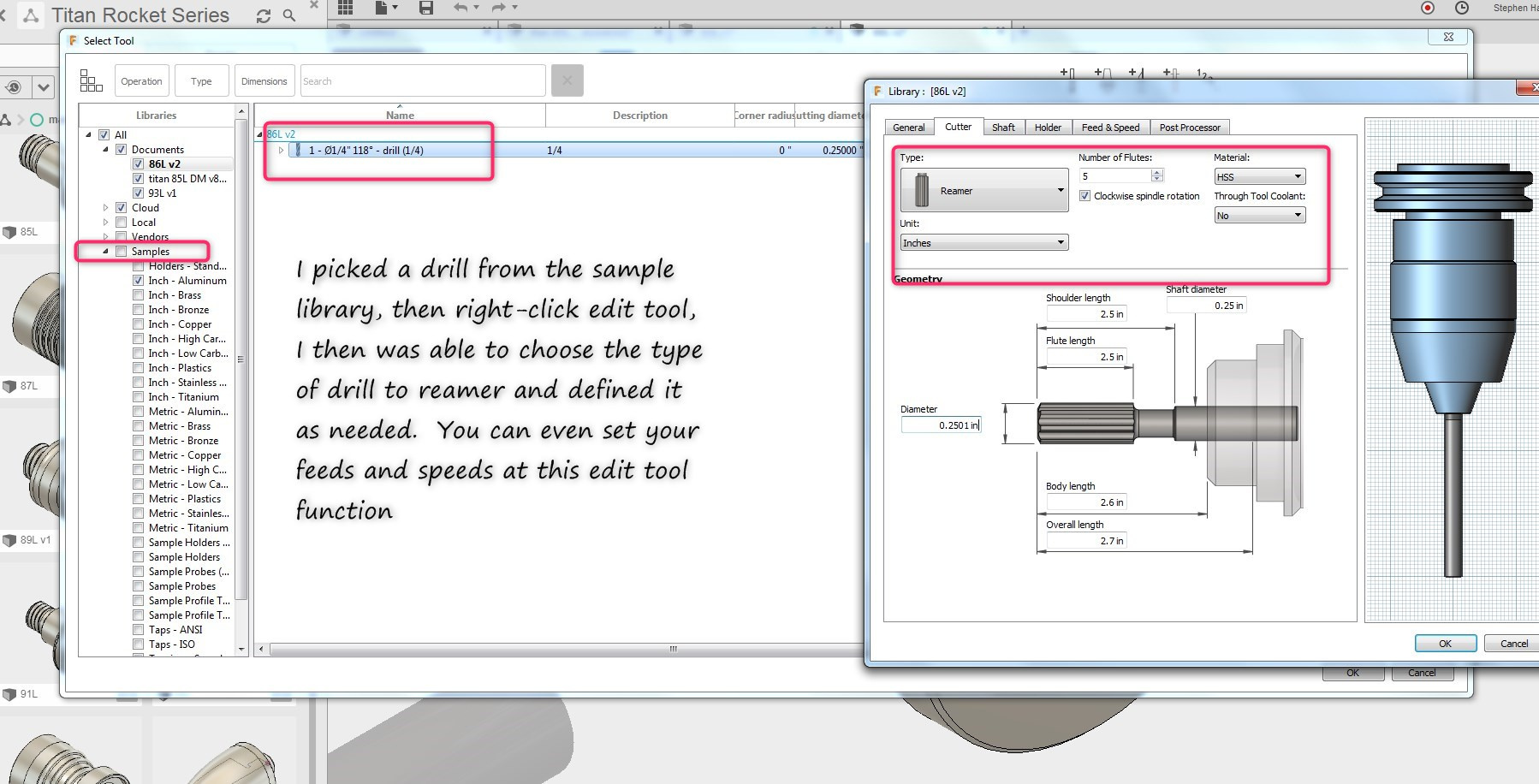Click the version history clock icon in the data panel
1539x784 pixels.
[14, 87]
